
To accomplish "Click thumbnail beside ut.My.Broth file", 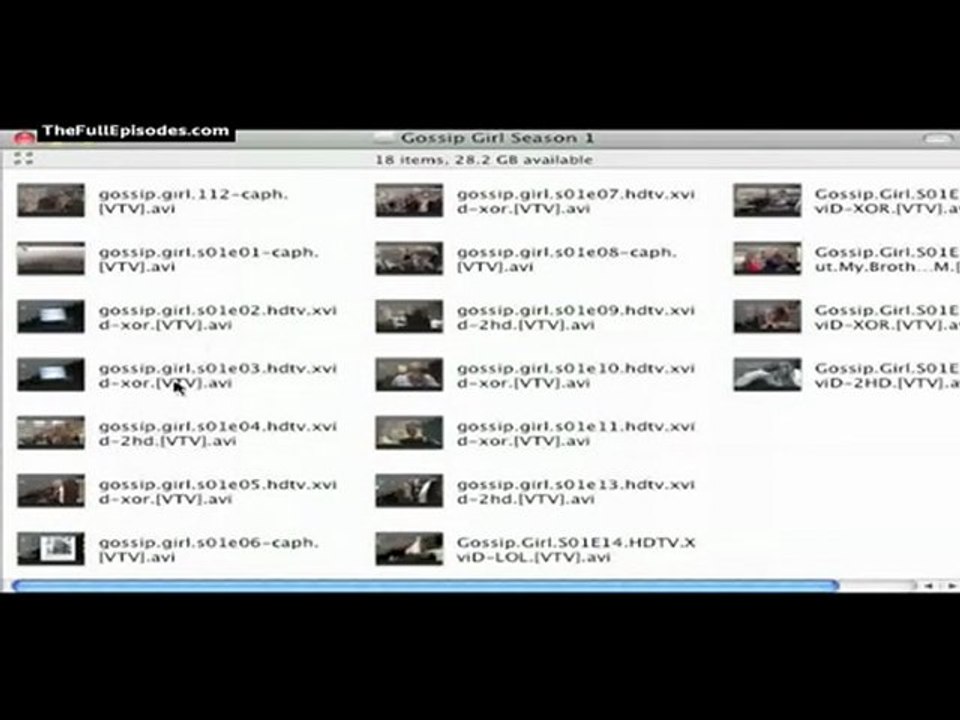I will coord(767,258).
